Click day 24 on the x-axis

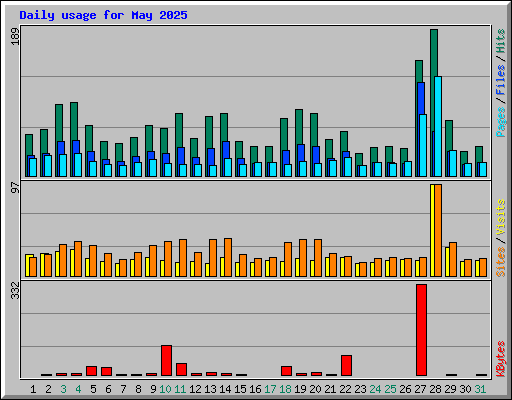click(x=375, y=389)
